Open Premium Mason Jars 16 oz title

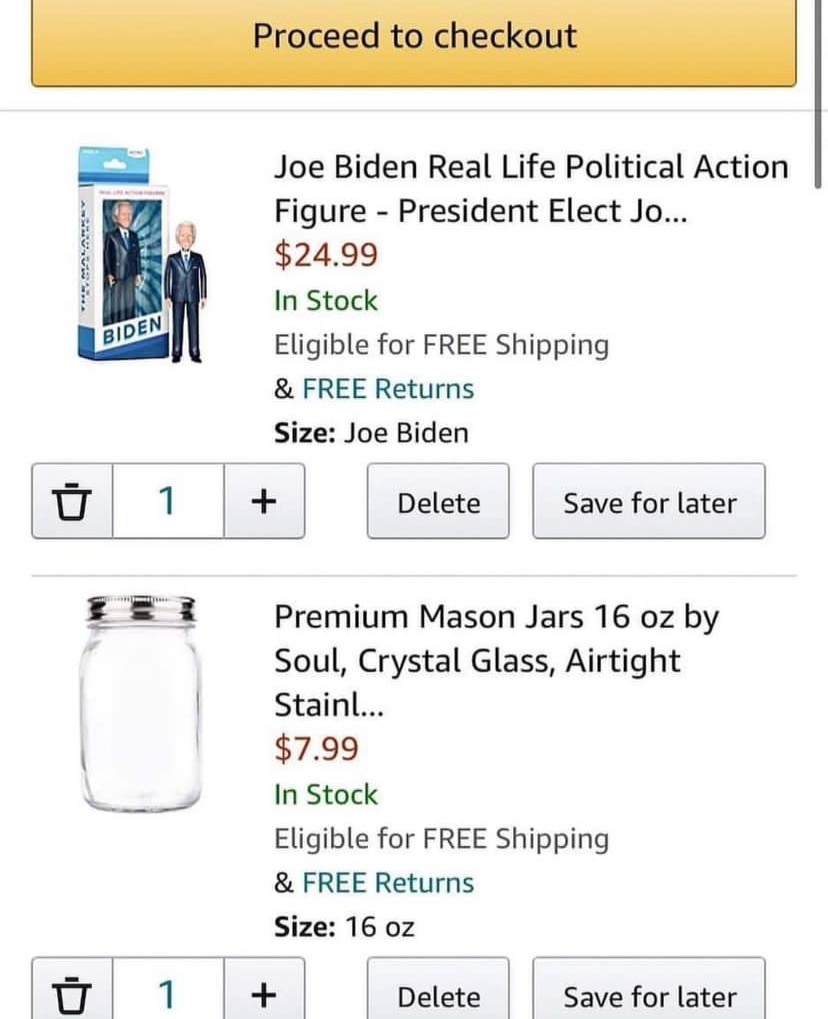(497, 660)
